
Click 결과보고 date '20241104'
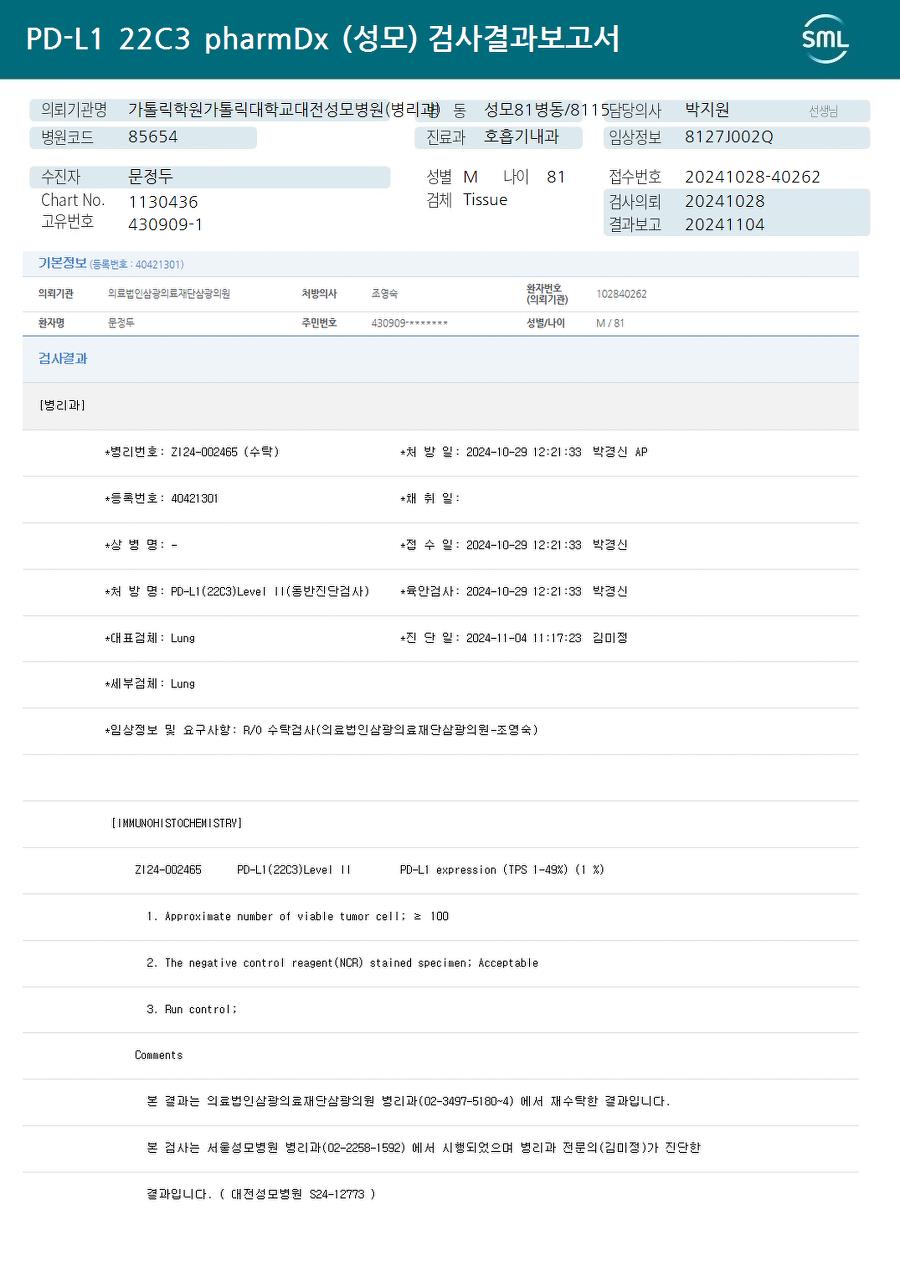coord(725,225)
